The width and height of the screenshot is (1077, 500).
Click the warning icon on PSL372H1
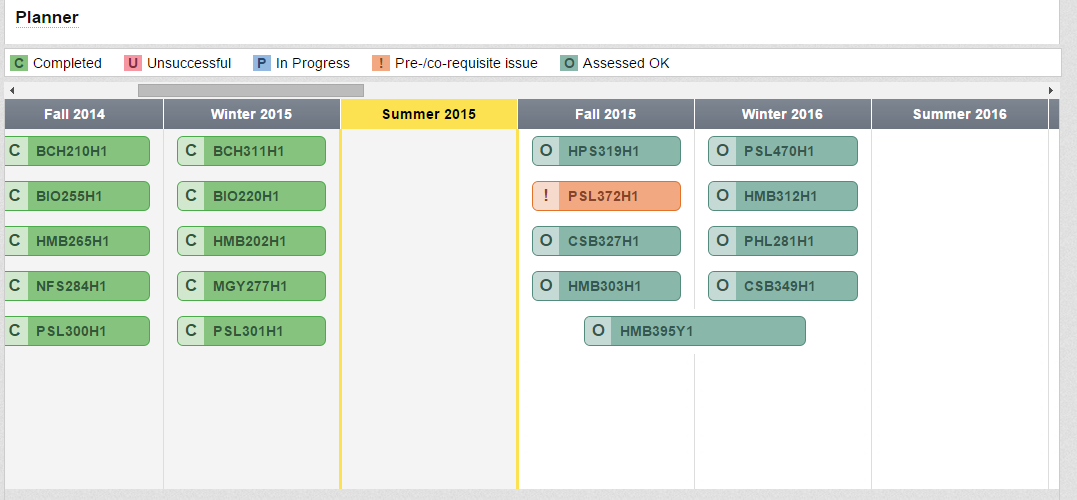point(546,196)
